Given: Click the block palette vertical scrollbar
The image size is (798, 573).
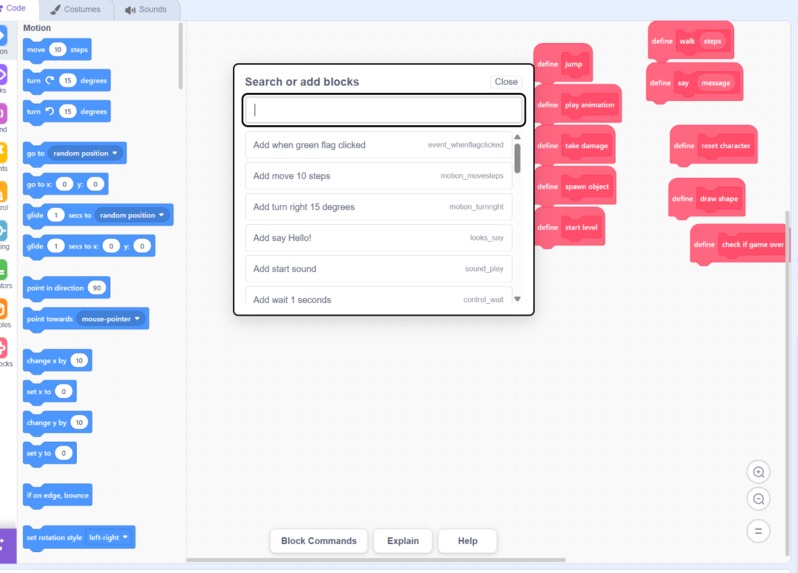Looking at the screenshot, I should click(181, 56).
